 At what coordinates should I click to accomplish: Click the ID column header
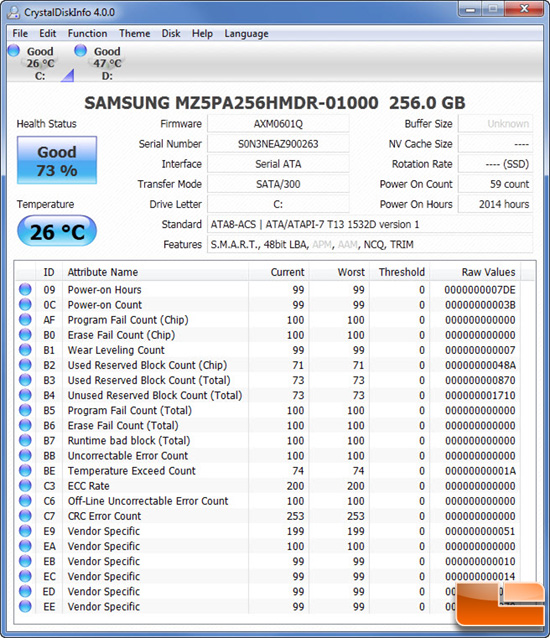pyautogui.click(x=49, y=272)
